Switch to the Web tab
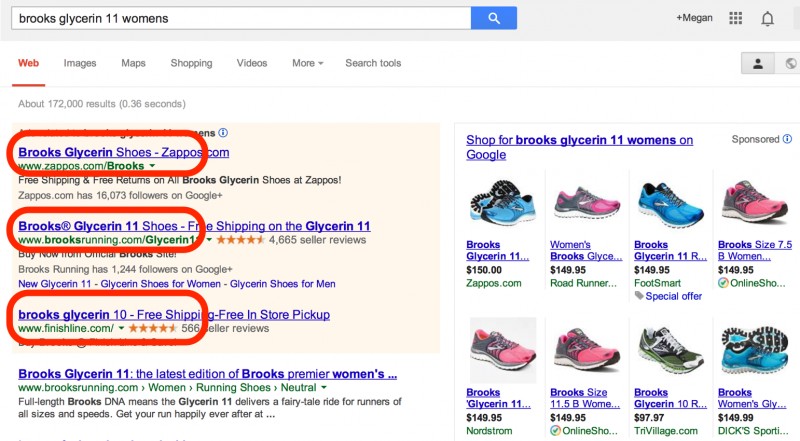The image size is (800, 441). [x=29, y=63]
